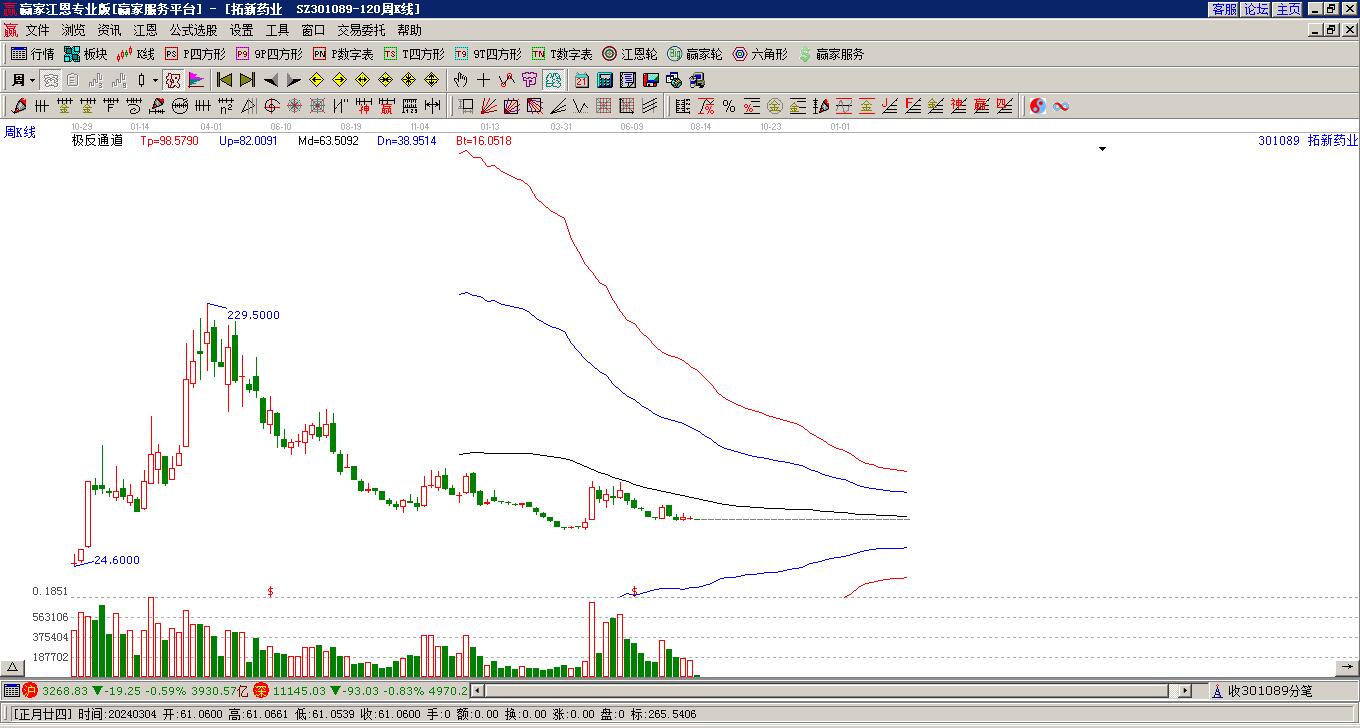Click the up-triangle button beside volume panel
Screen dimensions: 1360x728
point(12,668)
